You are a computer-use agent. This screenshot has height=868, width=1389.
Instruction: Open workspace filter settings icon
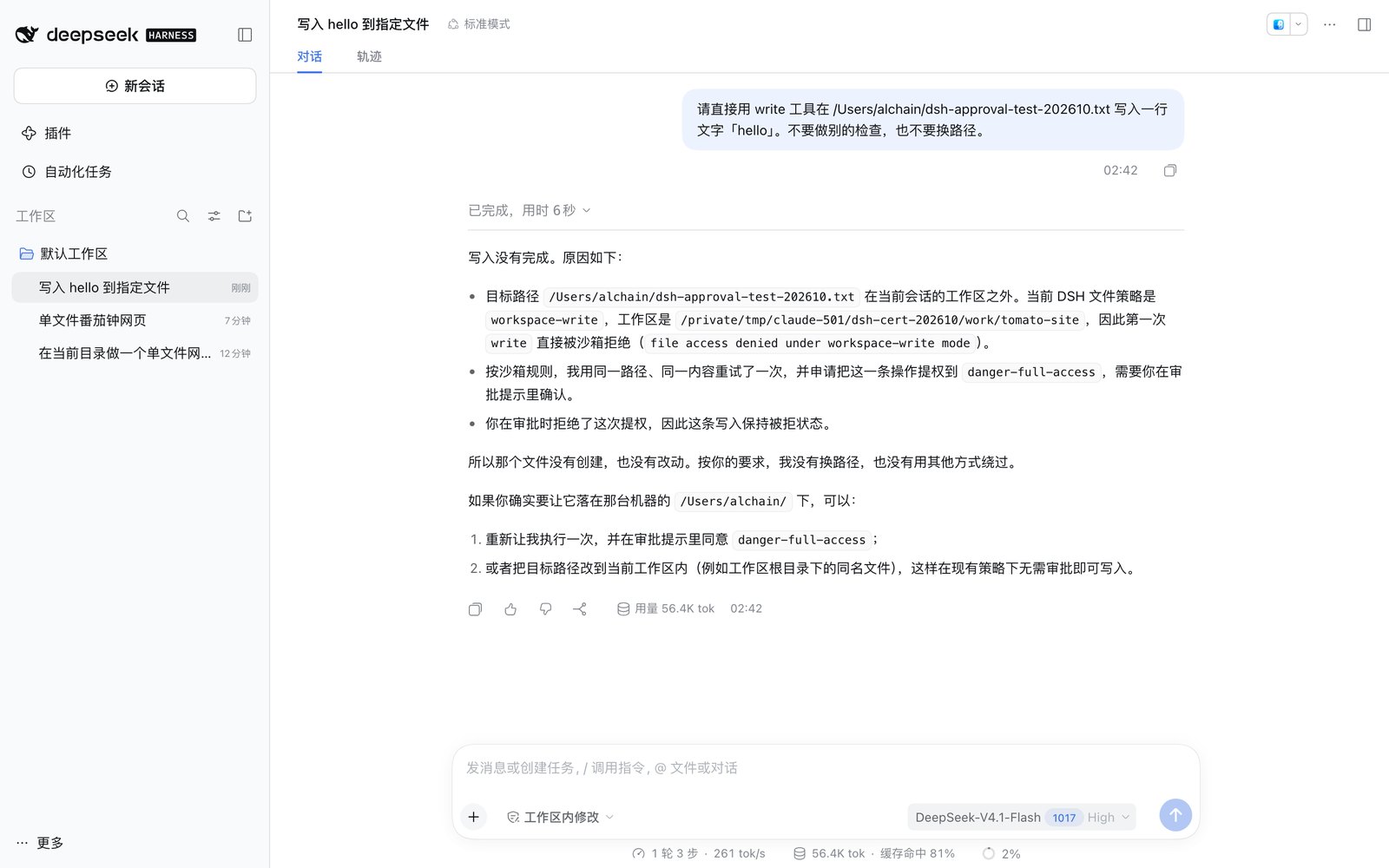coord(214,216)
